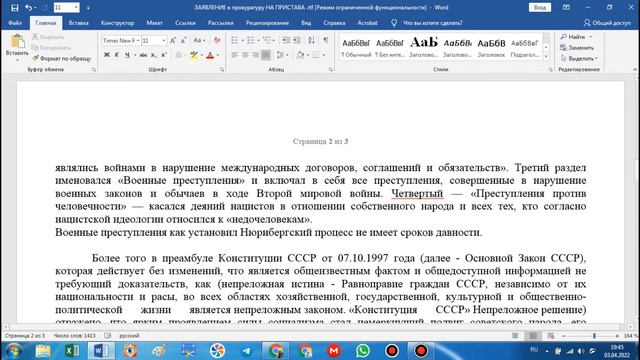Undo the last action
This screenshot has height=360, width=640.
click(28, 8)
